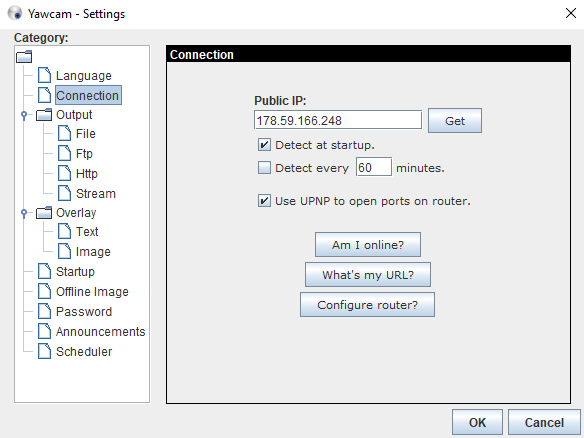Click the Output folder icon
This screenshot has width=584, height=438.
(x=44, y=115)
